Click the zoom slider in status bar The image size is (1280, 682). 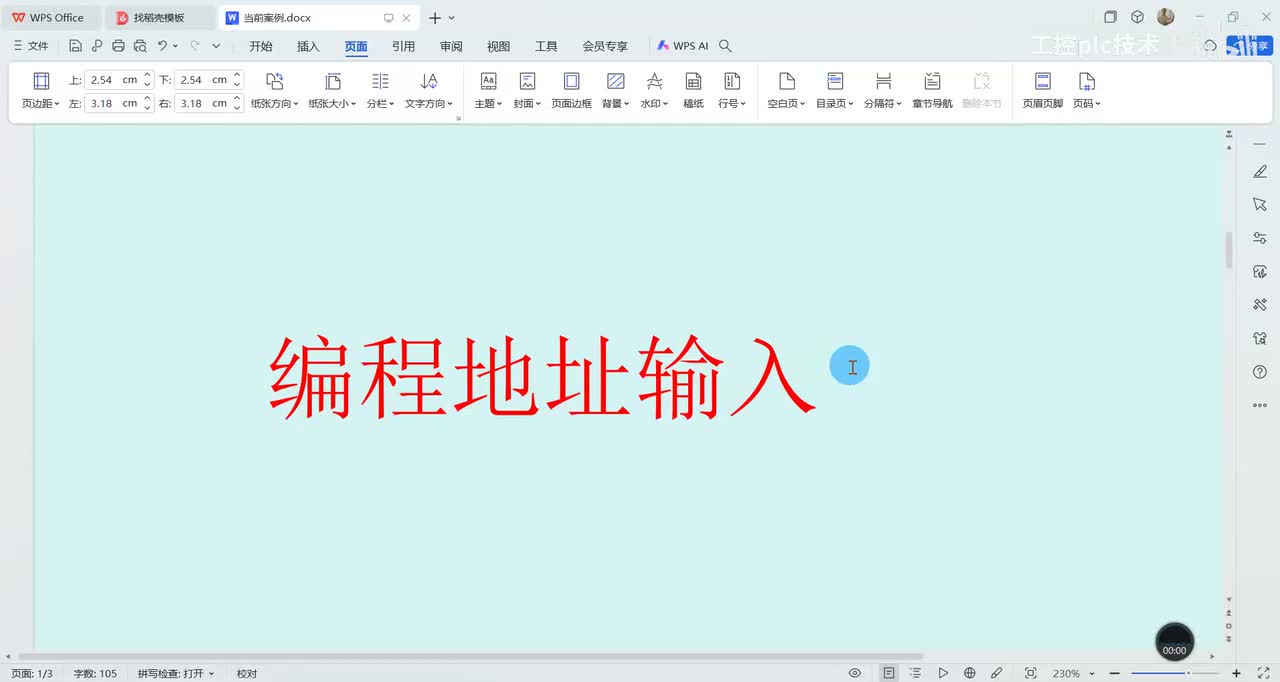tap(1174, 673)
